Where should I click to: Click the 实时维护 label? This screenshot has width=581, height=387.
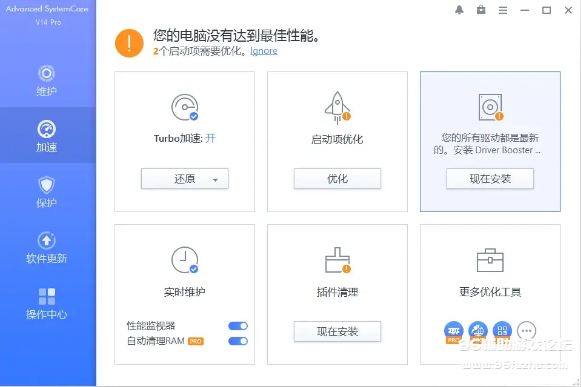coord(185,292)
